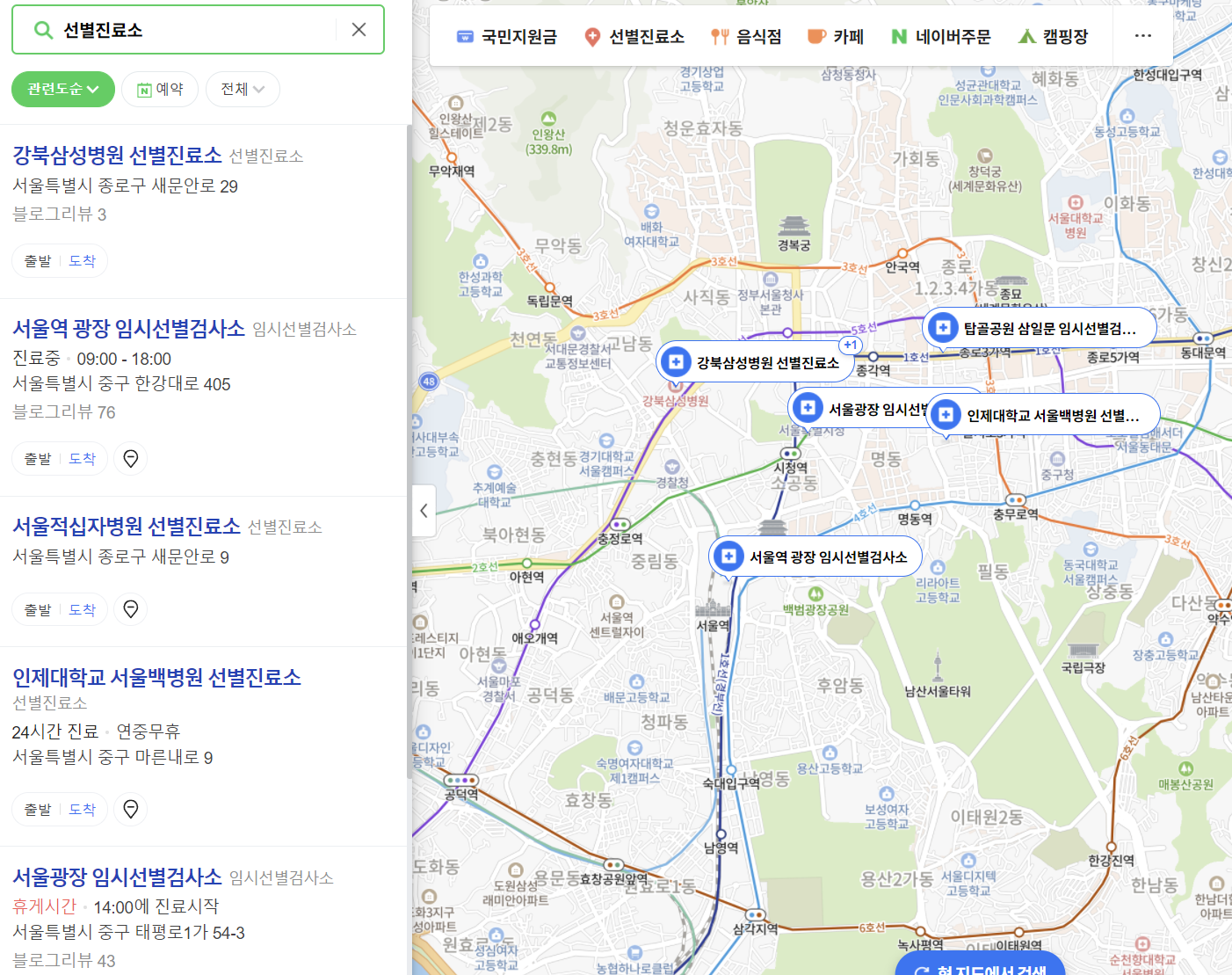
Task: Open the 관련도순 sort dropdown
Action: pyautogui.click(x=63, y=89)
